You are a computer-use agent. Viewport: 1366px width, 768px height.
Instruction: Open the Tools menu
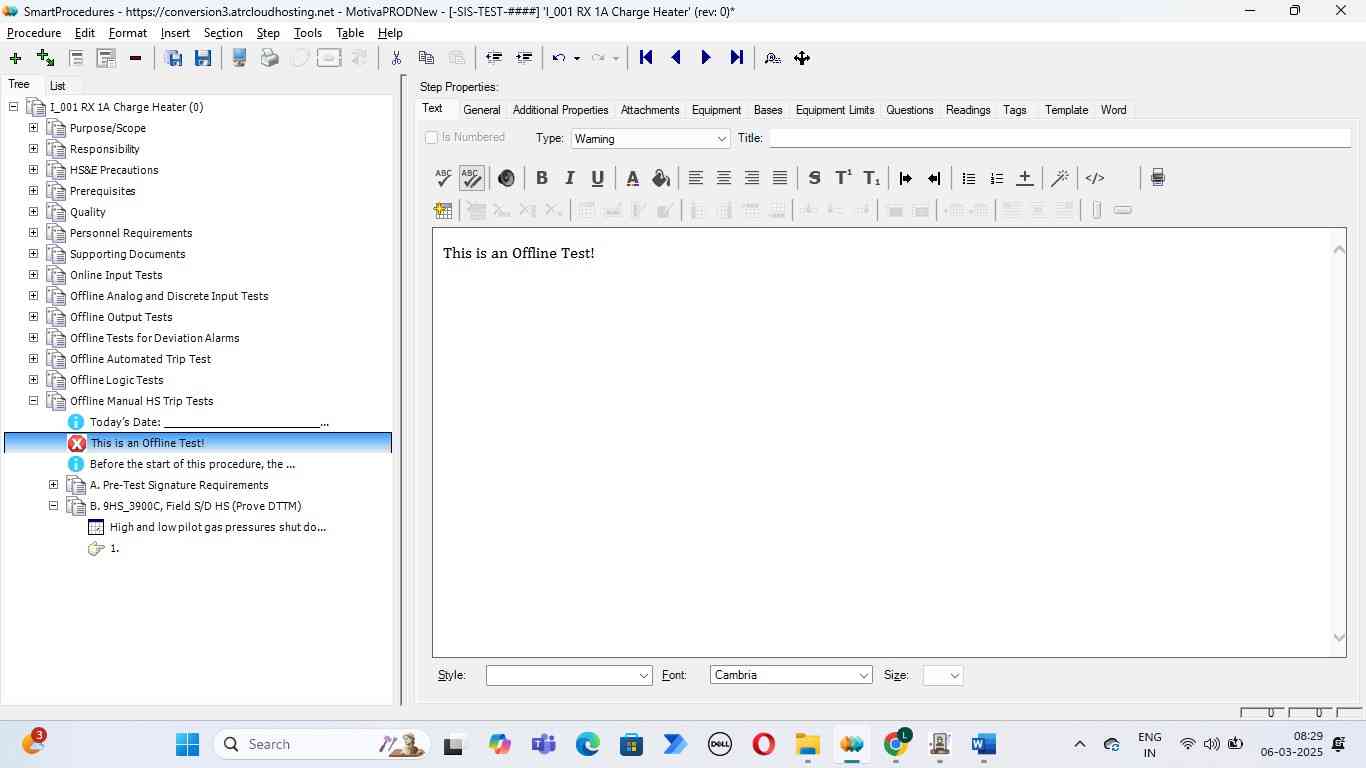(308, 33)
